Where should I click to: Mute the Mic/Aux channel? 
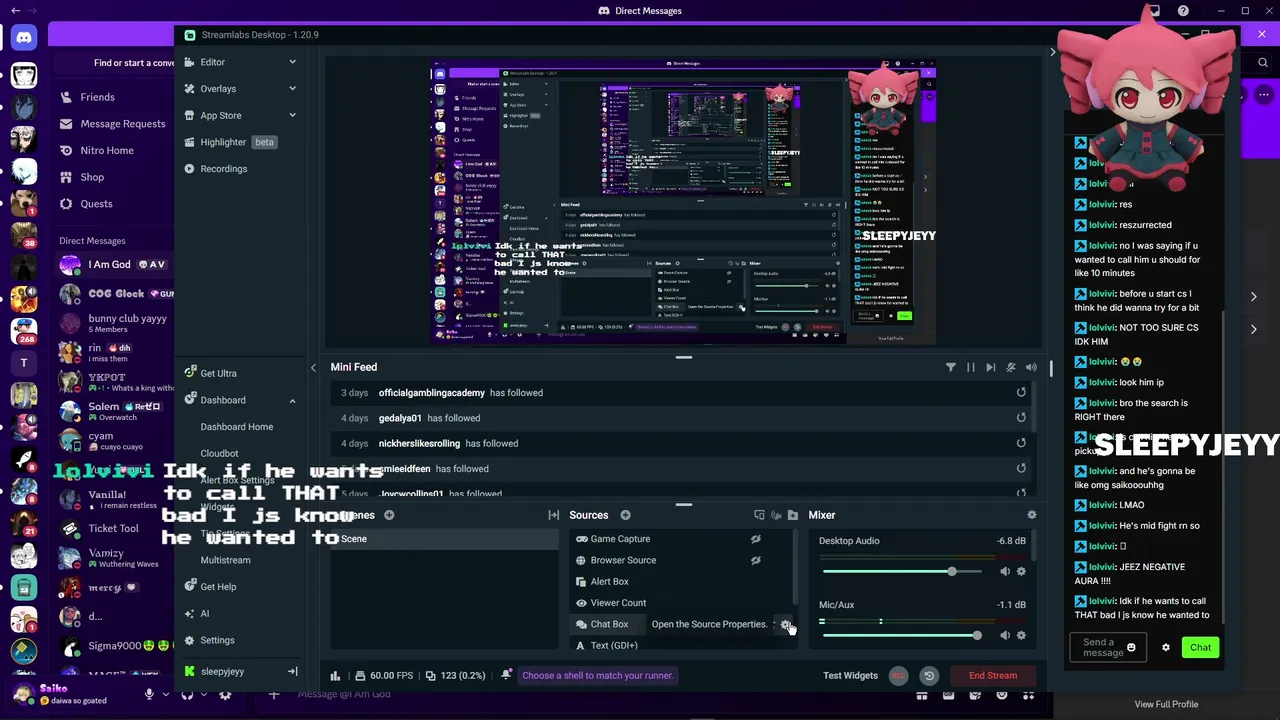[x=1004, y=635]
